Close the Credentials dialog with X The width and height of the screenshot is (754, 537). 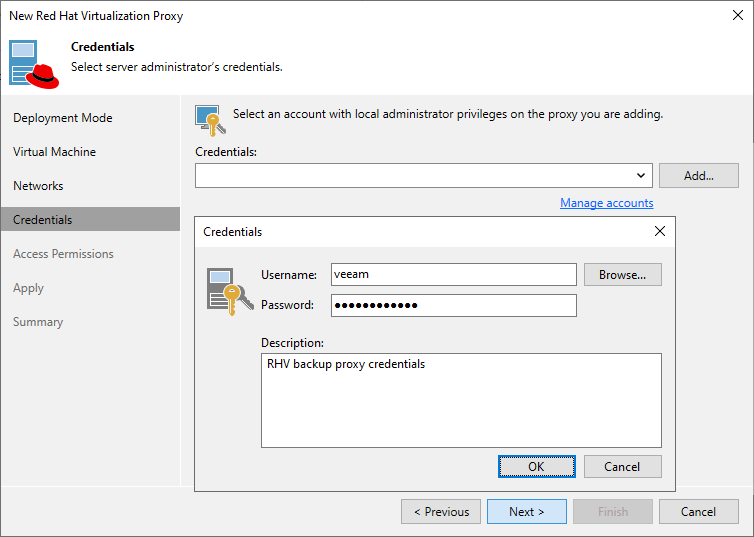659,231
